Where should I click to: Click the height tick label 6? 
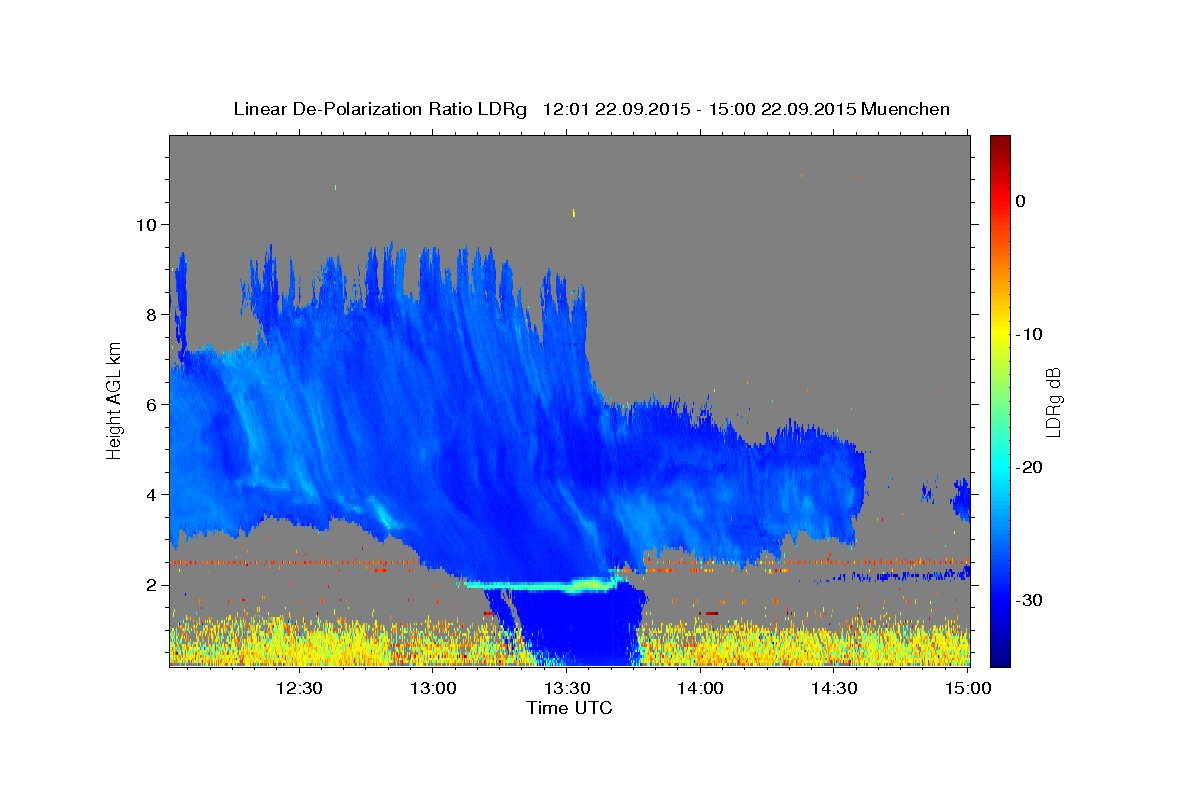pyautogui.click(x=152, y=404)
